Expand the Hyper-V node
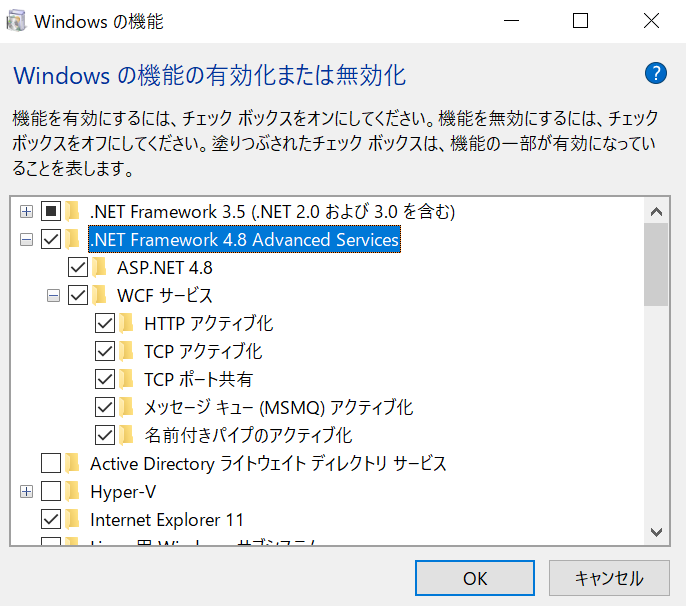 click(27, 492)
